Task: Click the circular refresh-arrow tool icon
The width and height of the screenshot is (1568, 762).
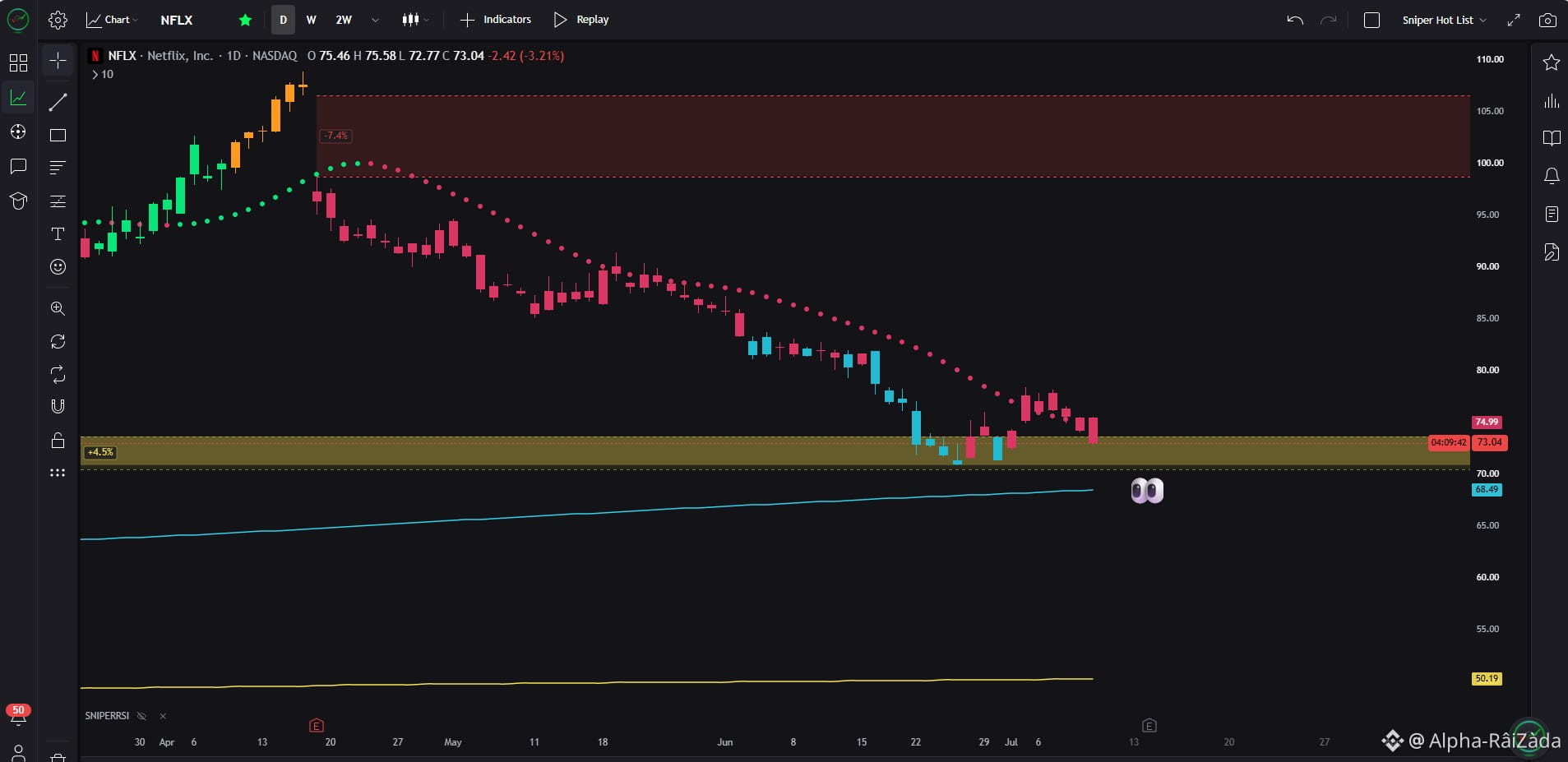Action: point(58,341)
